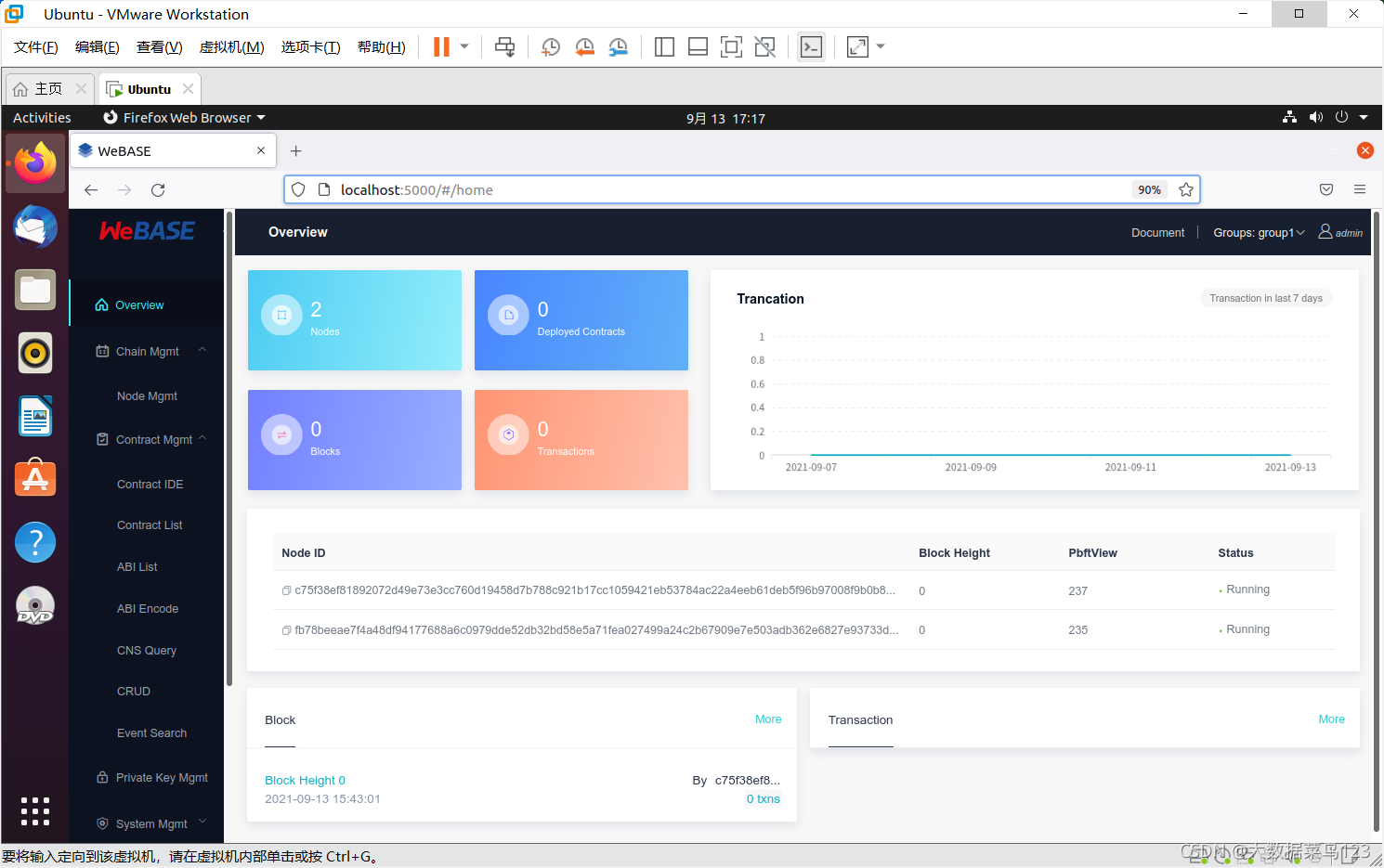
Task: Open the pause button dropdown arrow
Action: (464, 46)
